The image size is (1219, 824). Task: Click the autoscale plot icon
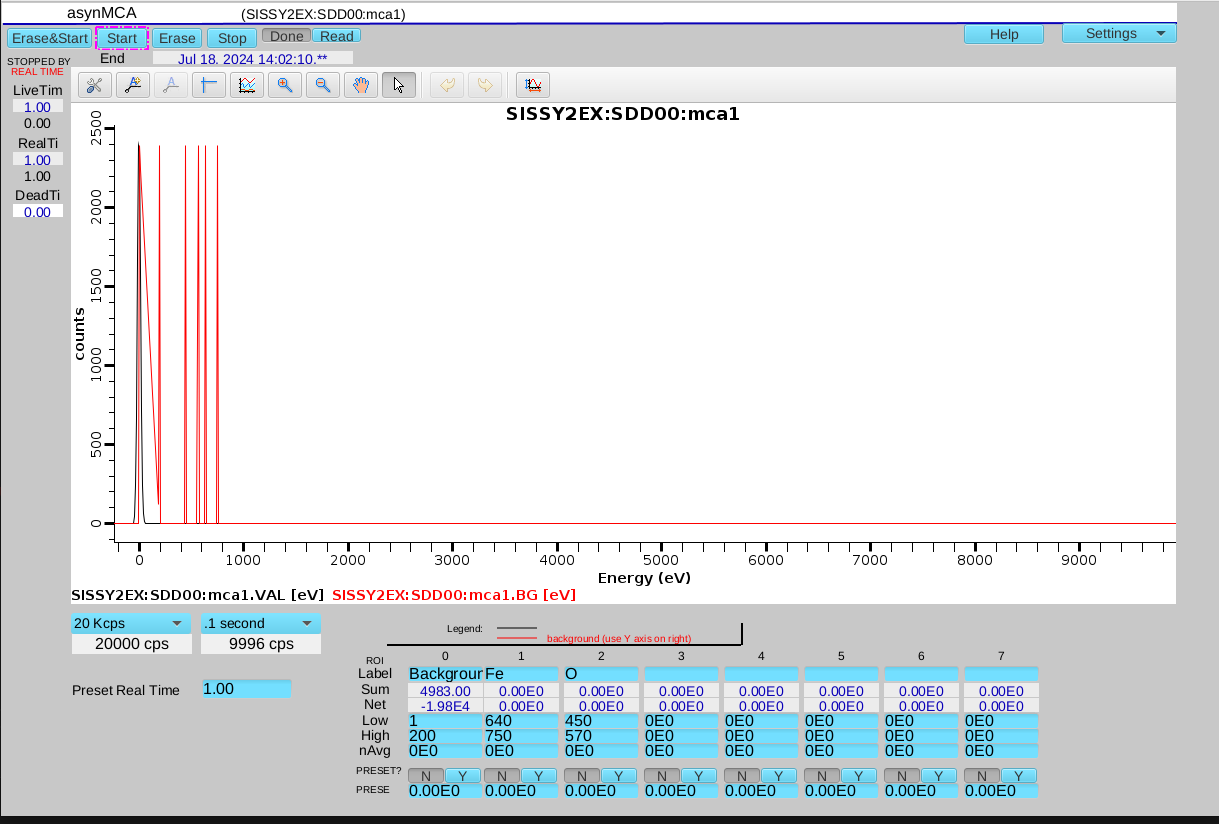[534, 85]
